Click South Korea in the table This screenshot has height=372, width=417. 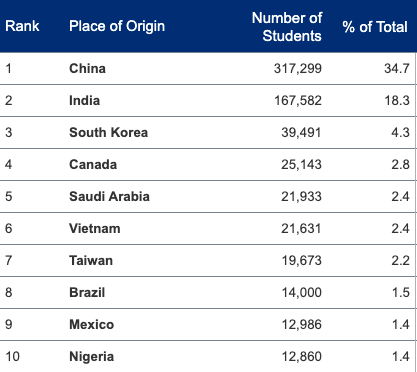[108, 132]
